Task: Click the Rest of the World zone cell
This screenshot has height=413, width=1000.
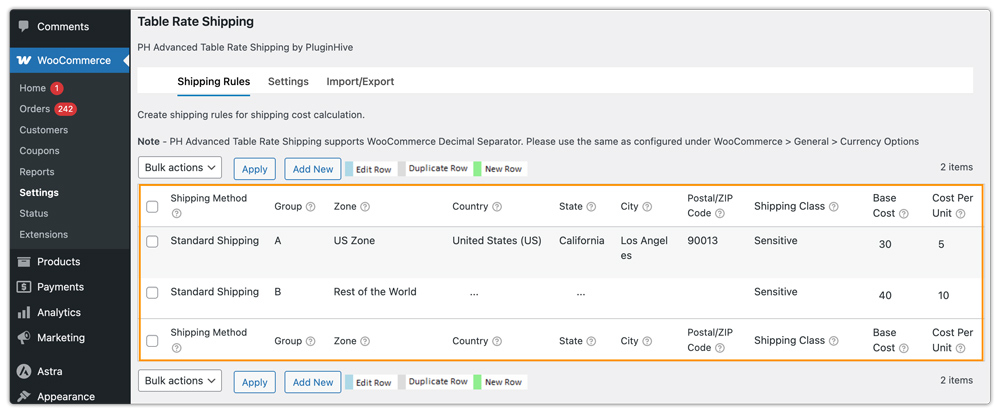Action: click(375, 292)
